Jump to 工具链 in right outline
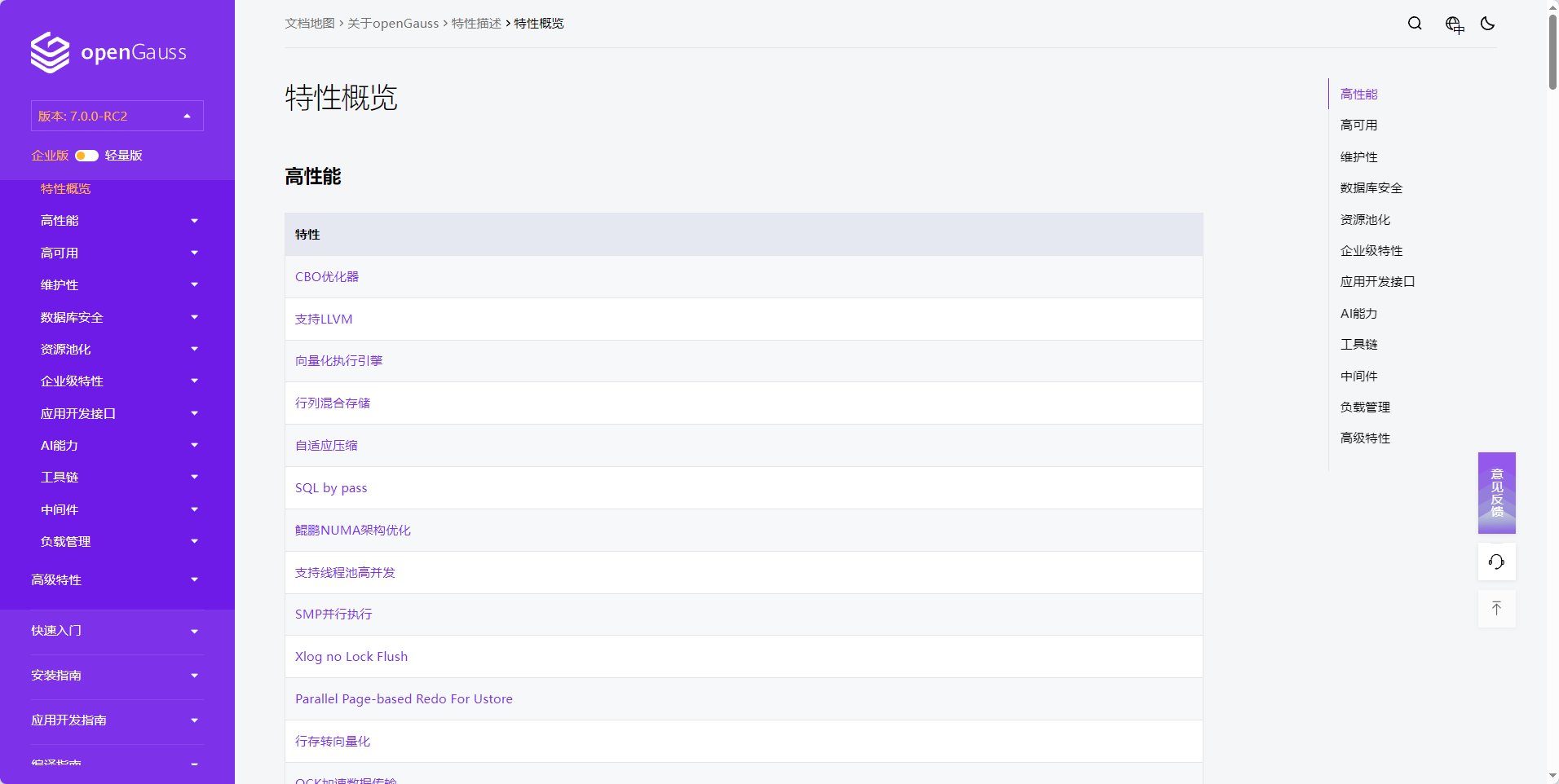This screenshot has height=784, width=1559. click(x=1359, y=345)
